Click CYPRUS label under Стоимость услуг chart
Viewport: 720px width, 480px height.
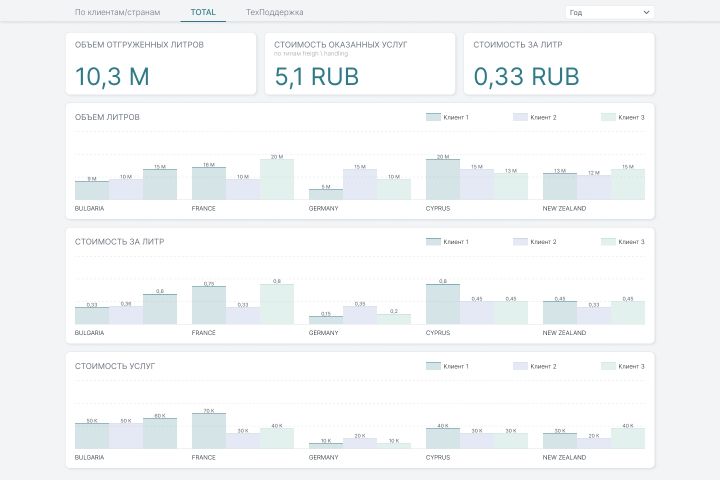pyautogui.click(x=438, y=457)
